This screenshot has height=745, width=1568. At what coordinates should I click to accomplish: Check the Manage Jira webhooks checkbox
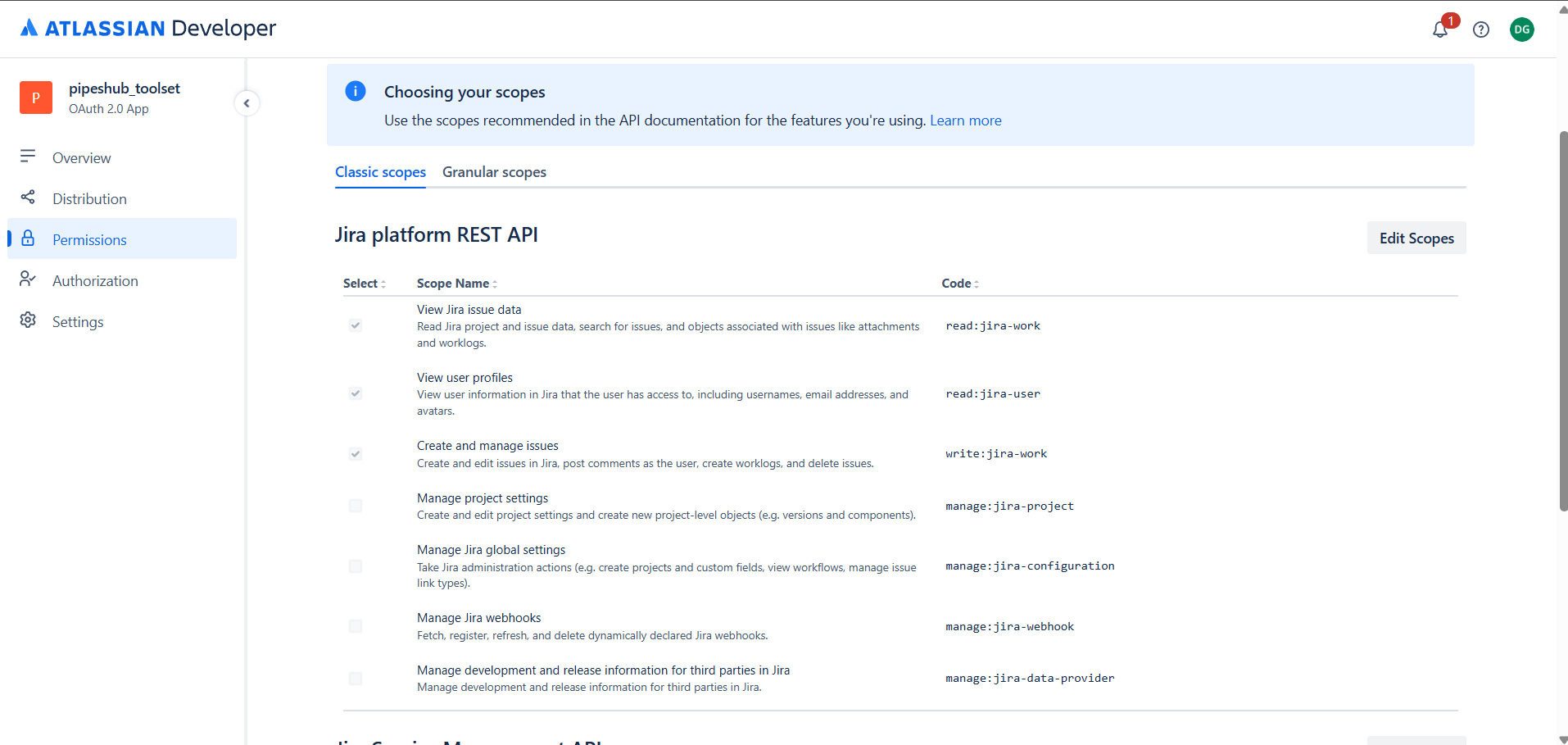[x=356, y=626]
